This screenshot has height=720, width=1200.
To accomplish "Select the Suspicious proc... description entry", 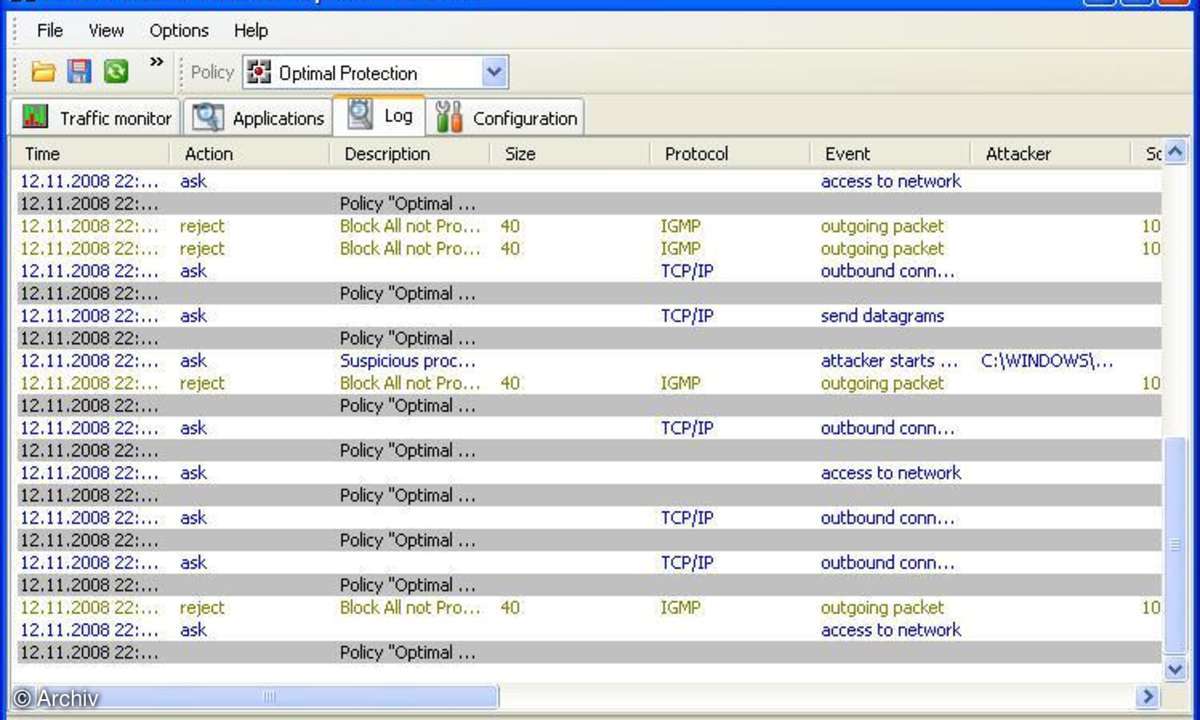I will 408,361.
